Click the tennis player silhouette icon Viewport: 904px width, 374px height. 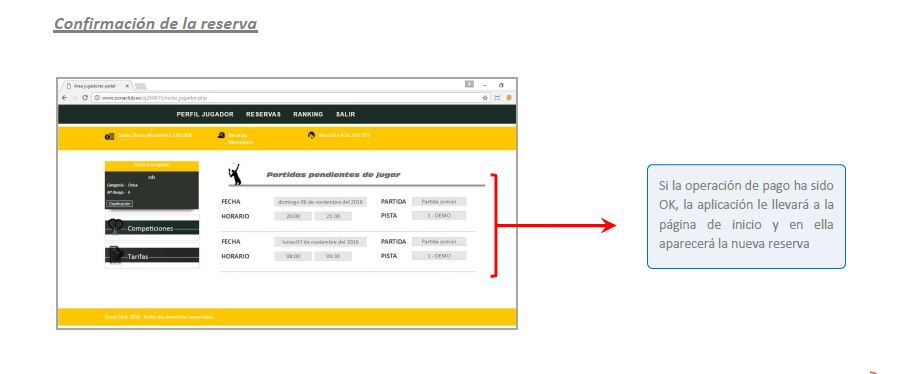click(235, 174)
